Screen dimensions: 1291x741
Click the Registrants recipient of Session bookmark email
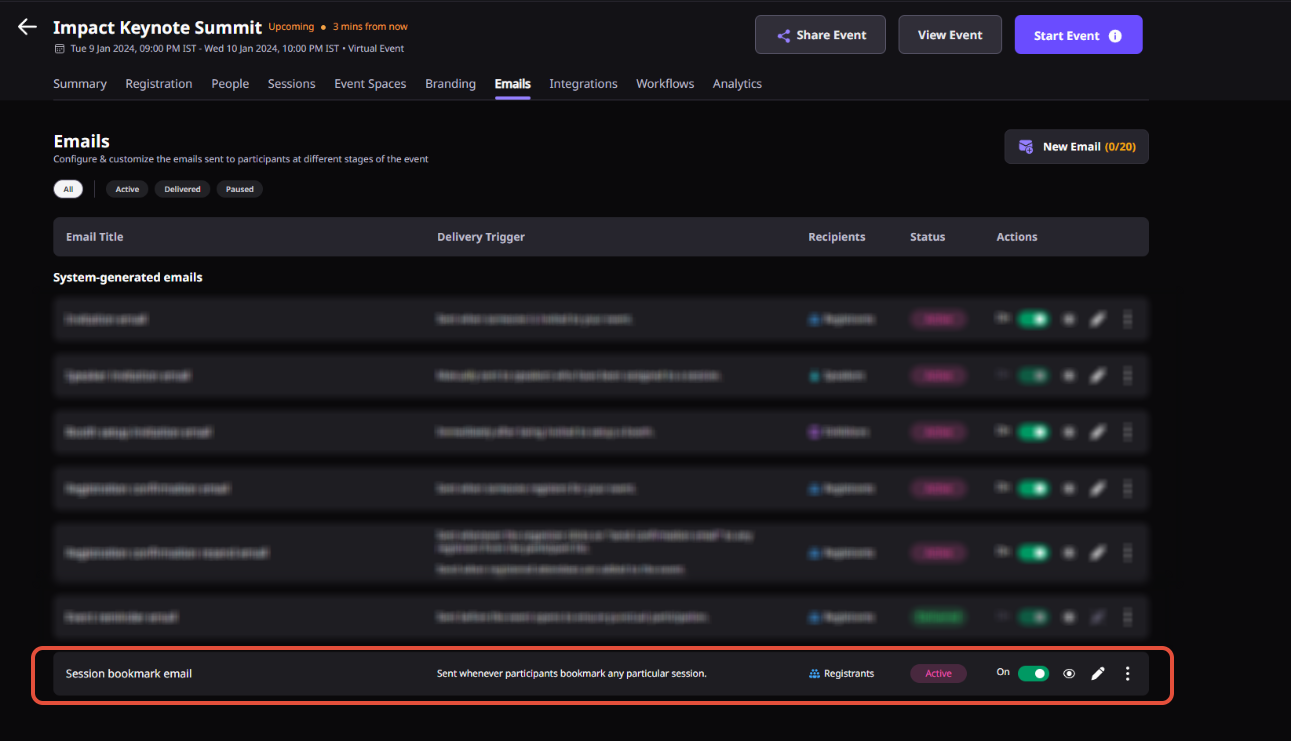[841, 674]
